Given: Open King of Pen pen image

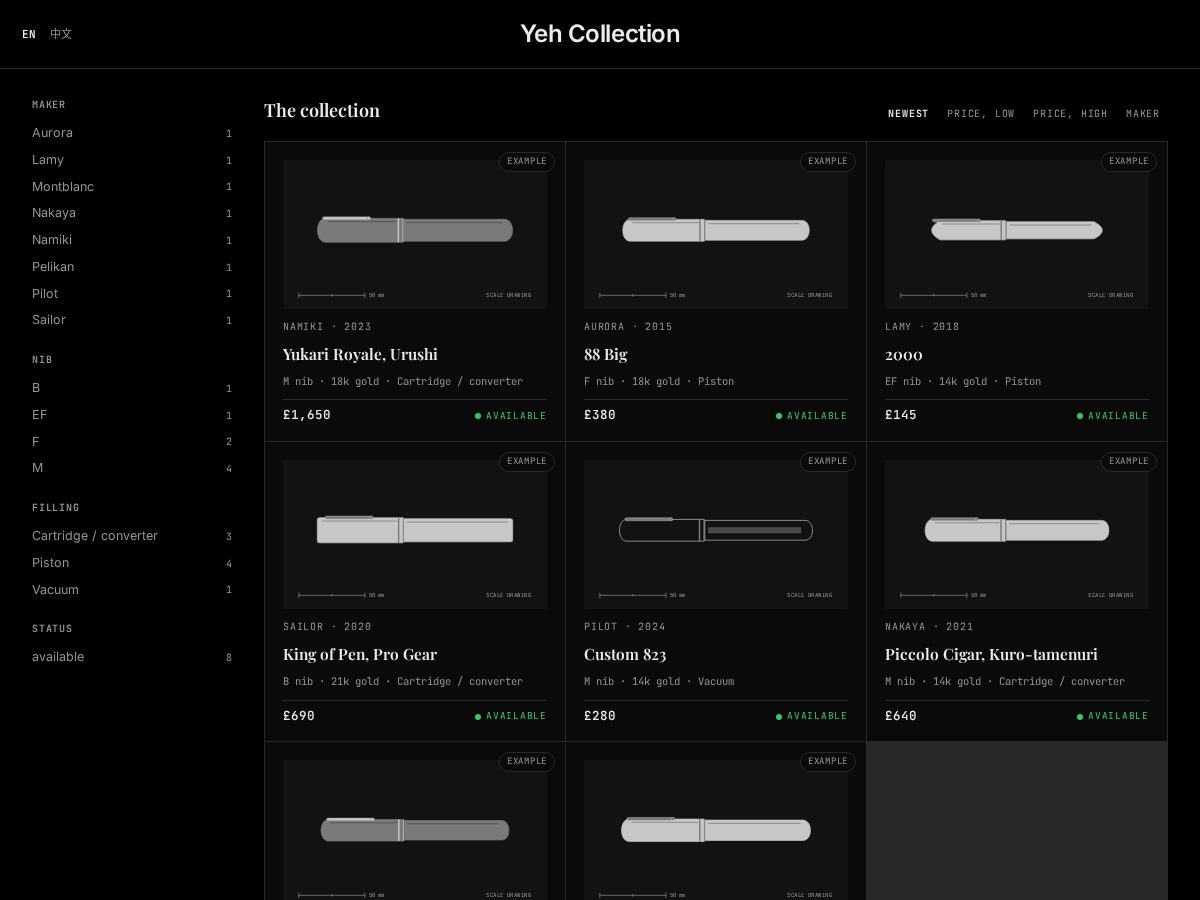Looking at the screenshot, I should point(415,534).
